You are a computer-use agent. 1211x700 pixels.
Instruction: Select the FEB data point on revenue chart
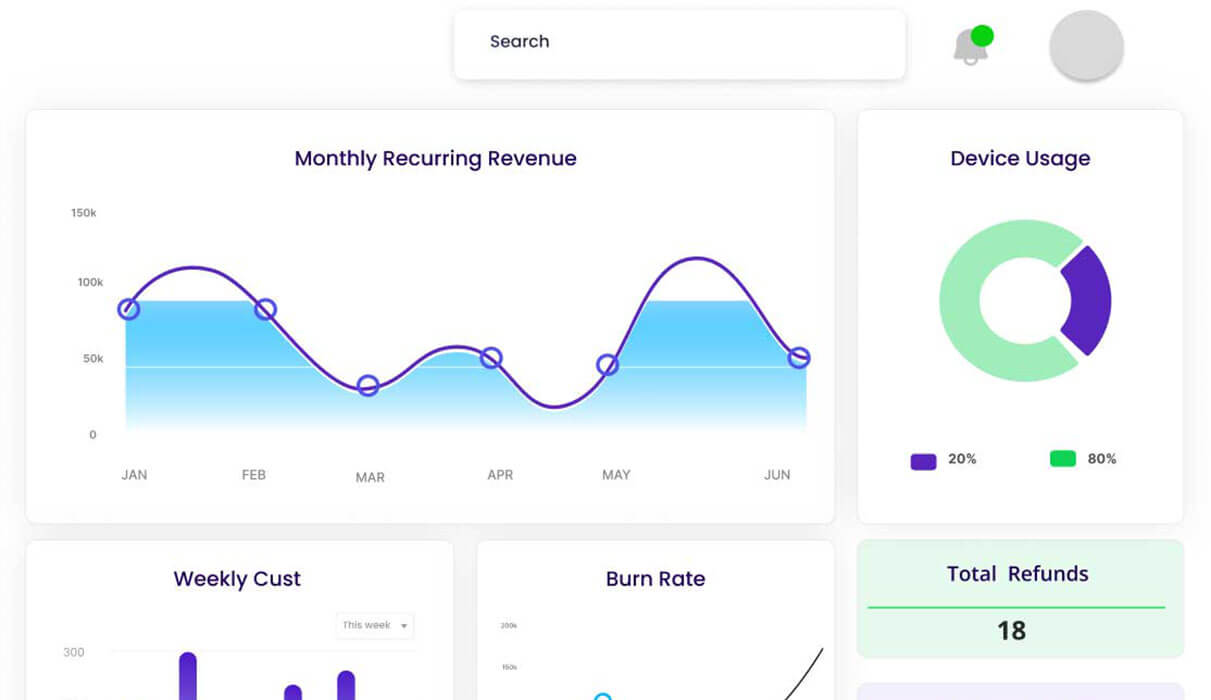pyautogui.click(x=265, y=309)
